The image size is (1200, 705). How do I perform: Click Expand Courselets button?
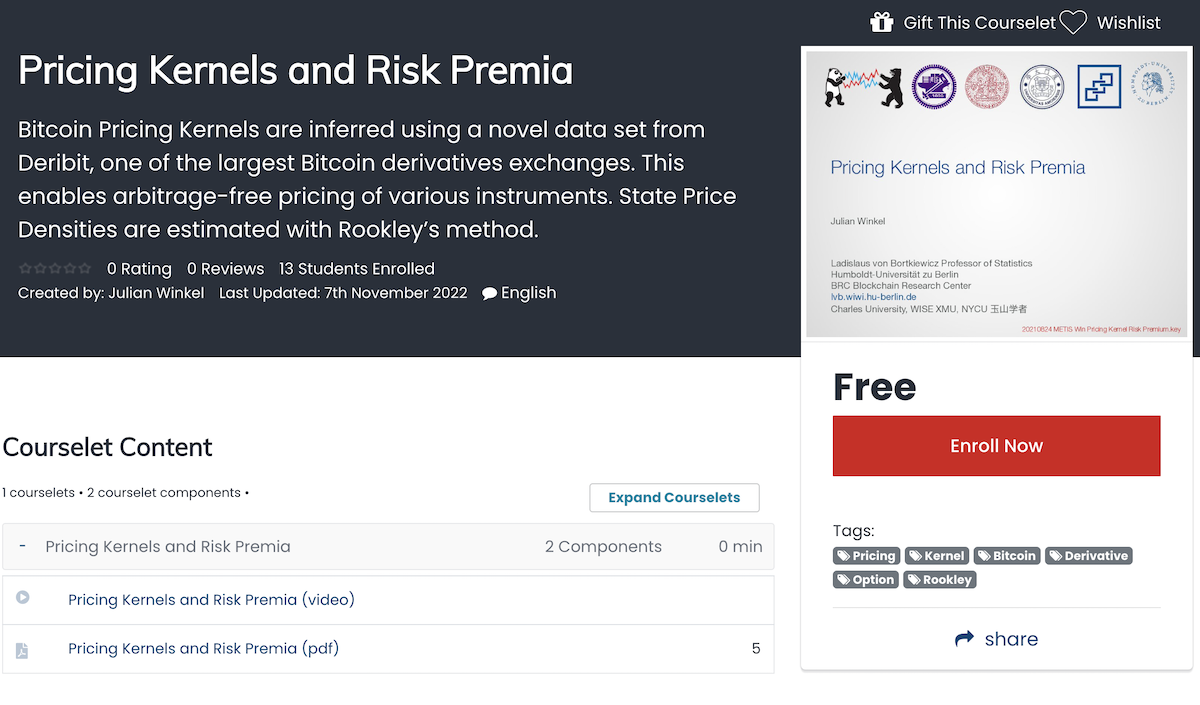click(x=674, y=497)
